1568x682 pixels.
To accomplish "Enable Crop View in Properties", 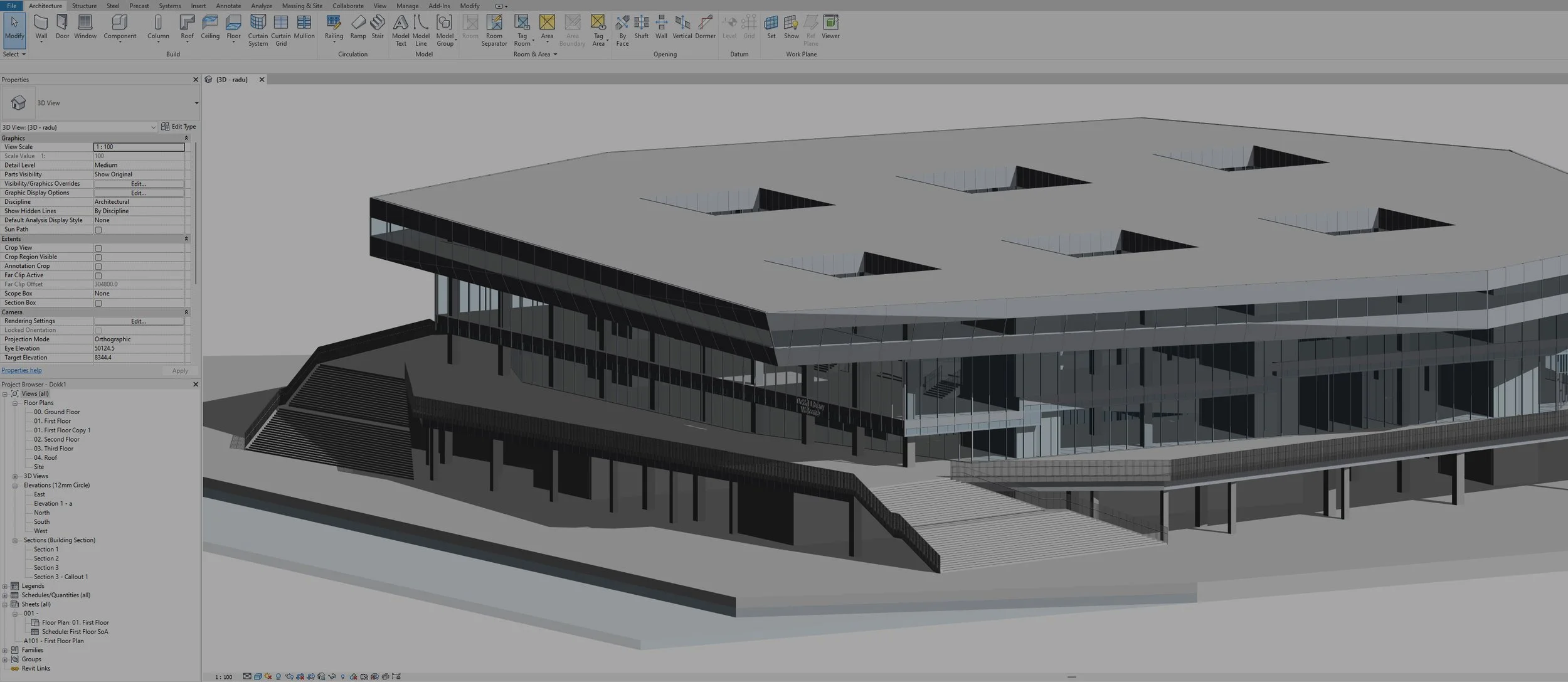I will (x=98, y=248).
